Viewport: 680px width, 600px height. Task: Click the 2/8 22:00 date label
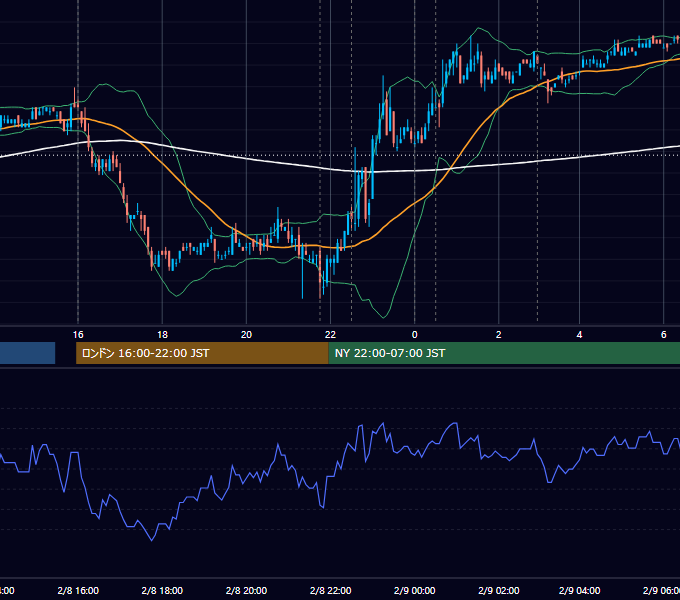tap(330, 590)
